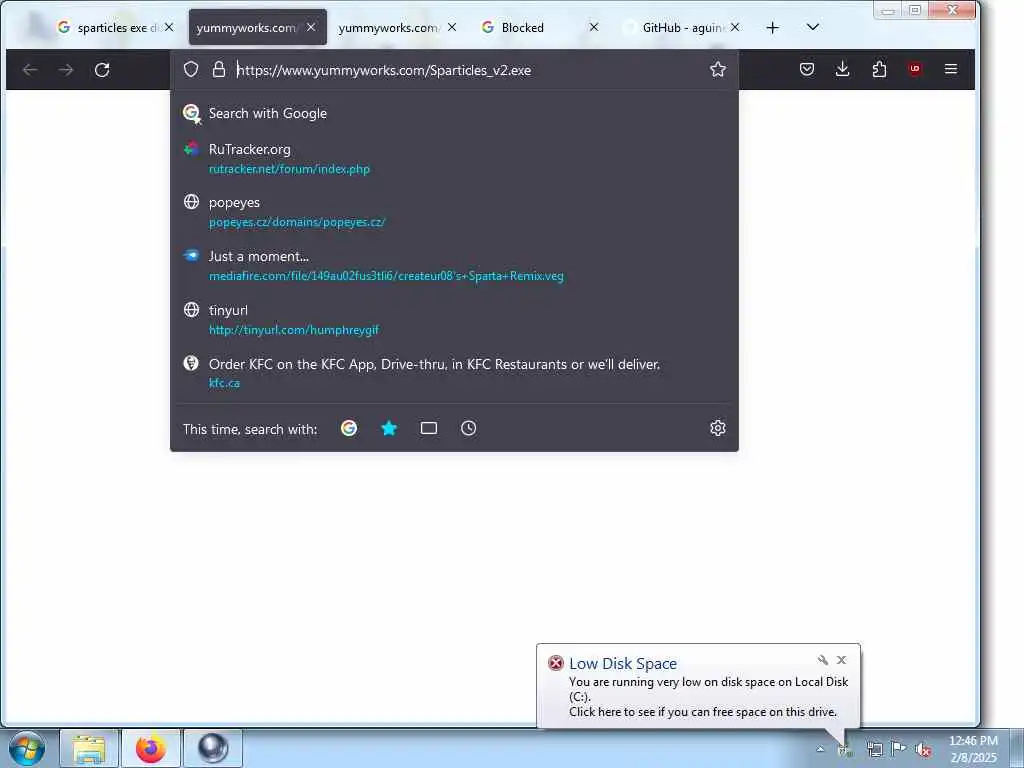Open the Windows Start menu
The image size is (1024, 768).
point(27,748)
